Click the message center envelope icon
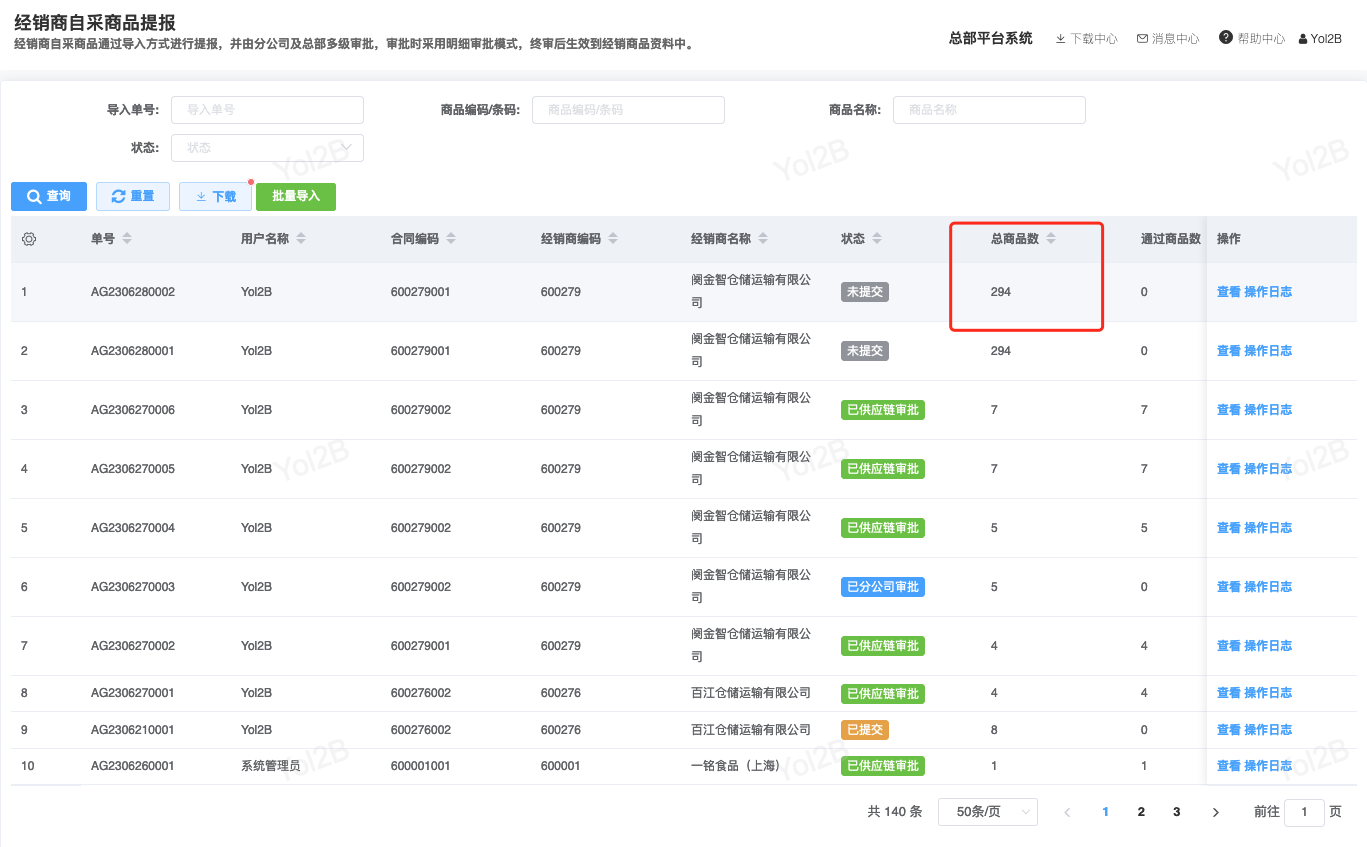The image size is (1367, 847). (1142, 39)
